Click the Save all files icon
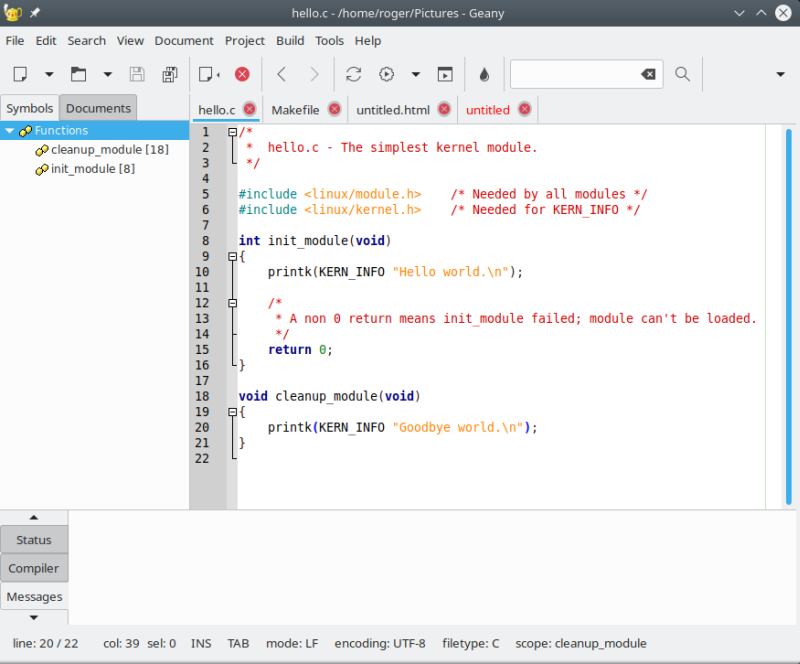Viewport: 800px width, 664px height. (x=170, y=74)
